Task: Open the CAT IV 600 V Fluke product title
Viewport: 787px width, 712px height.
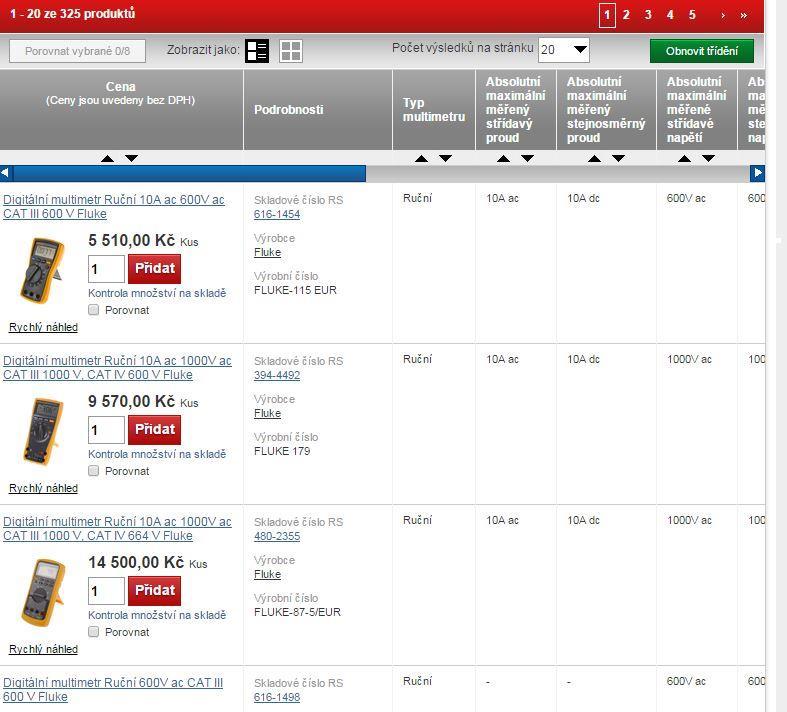Action: (117, 368)
